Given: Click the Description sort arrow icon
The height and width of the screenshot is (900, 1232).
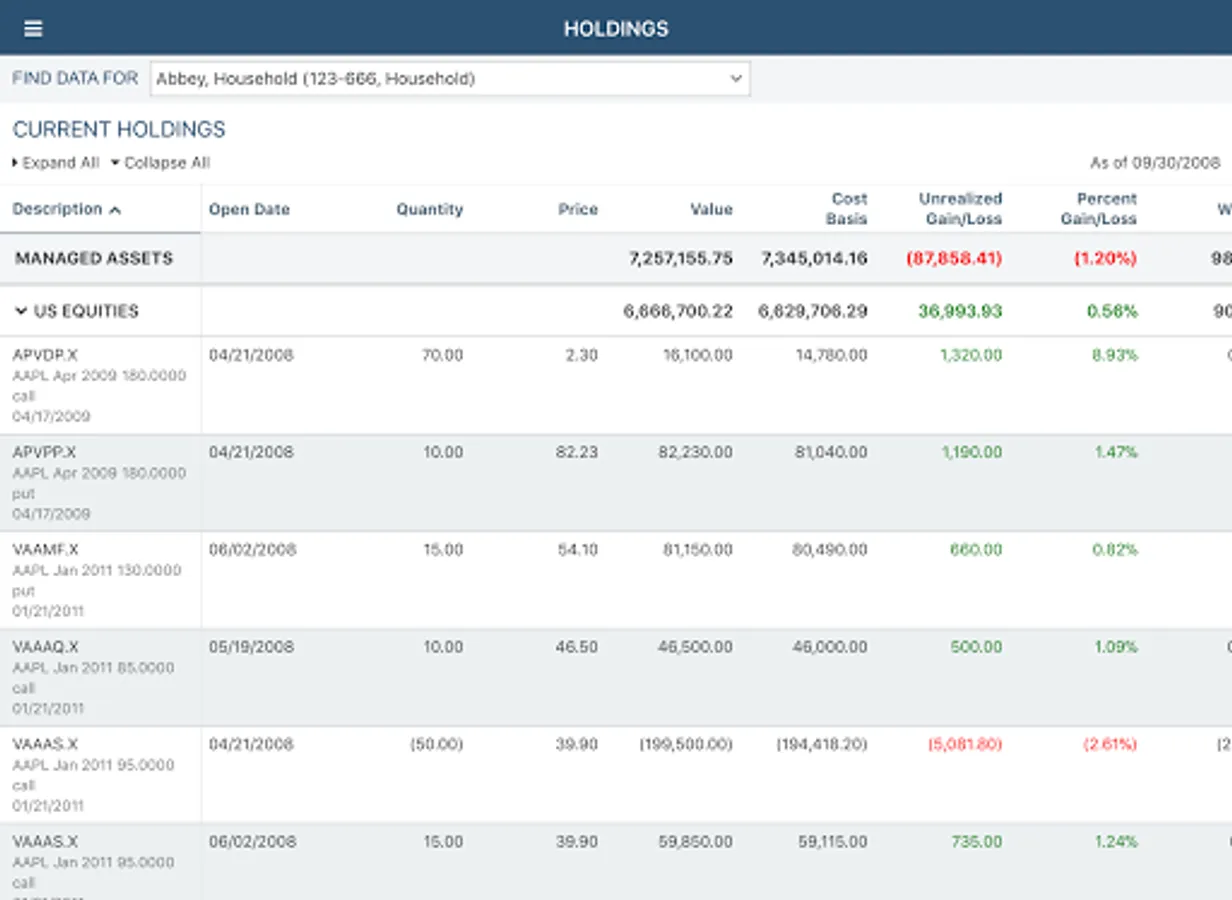Looking at the screenshot, I should pos(115,210).
